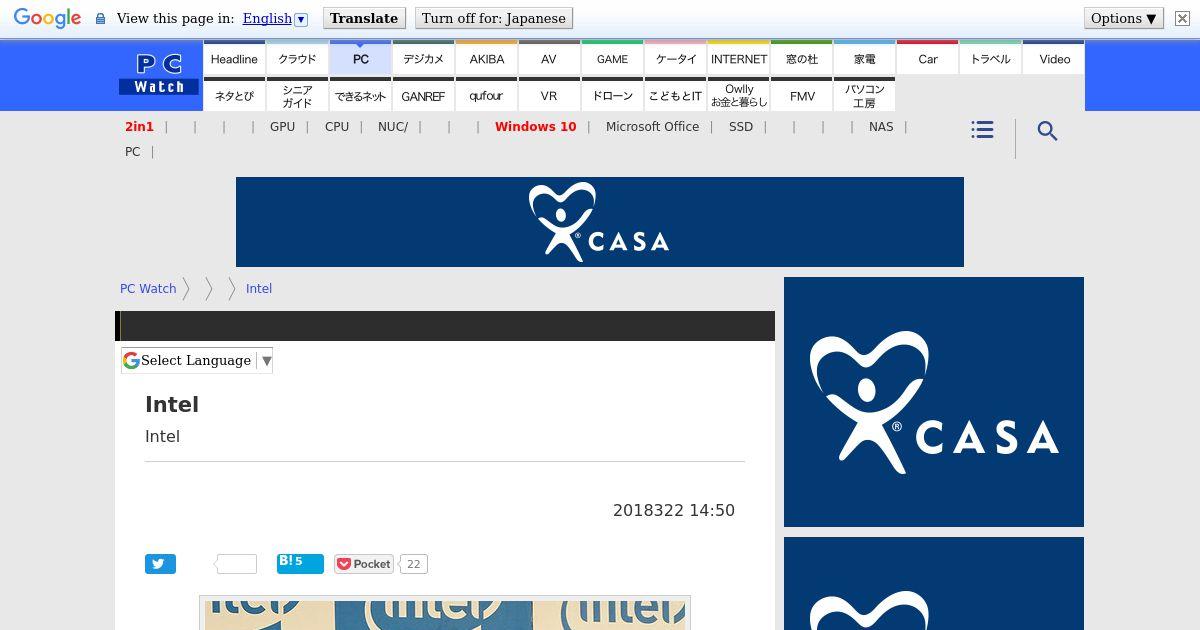
Task: Open the GAME tab
Action: (612, 59)
